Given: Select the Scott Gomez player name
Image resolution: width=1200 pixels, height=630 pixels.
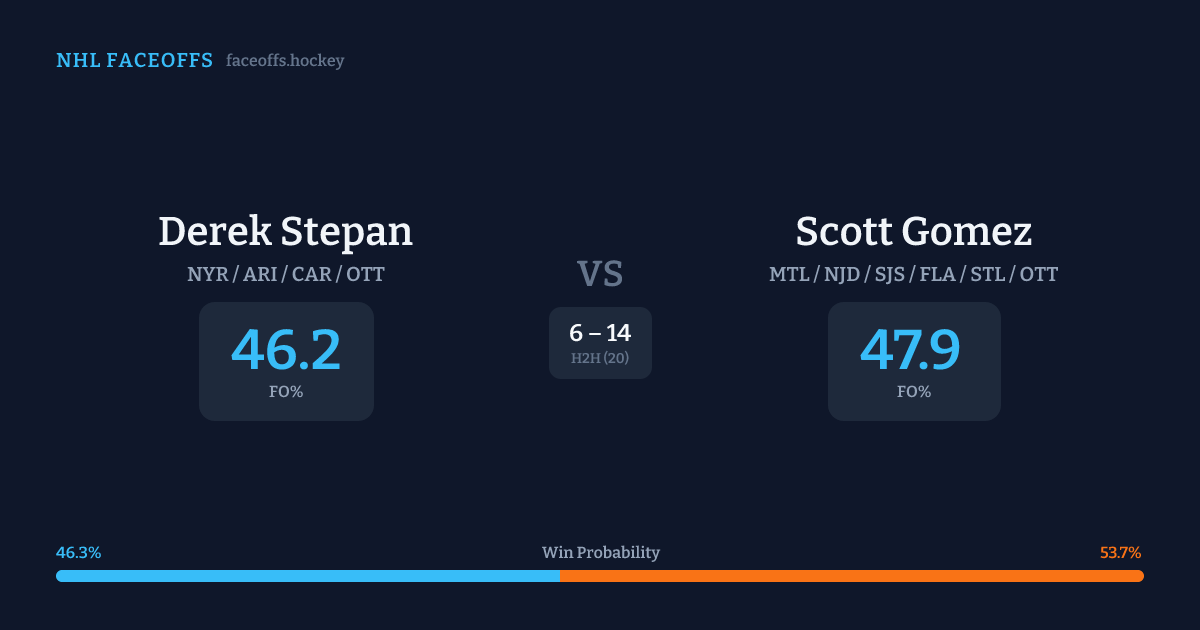Looking at the screenshot, I should (913, 231).
